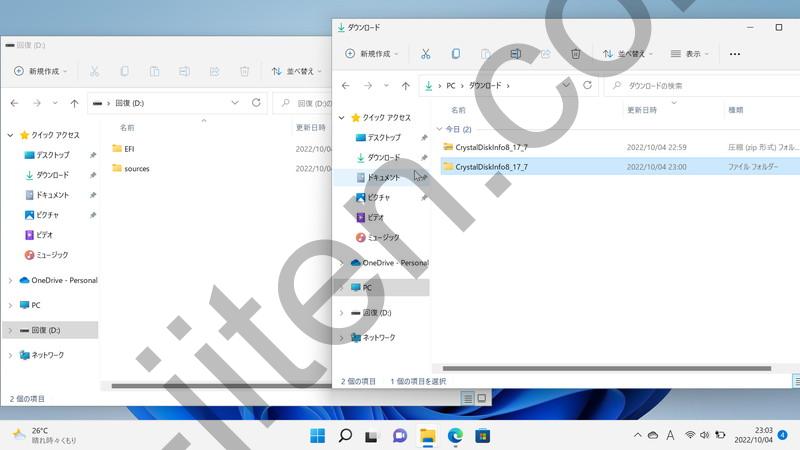Switch recovery window to details view

pos(467,398)
